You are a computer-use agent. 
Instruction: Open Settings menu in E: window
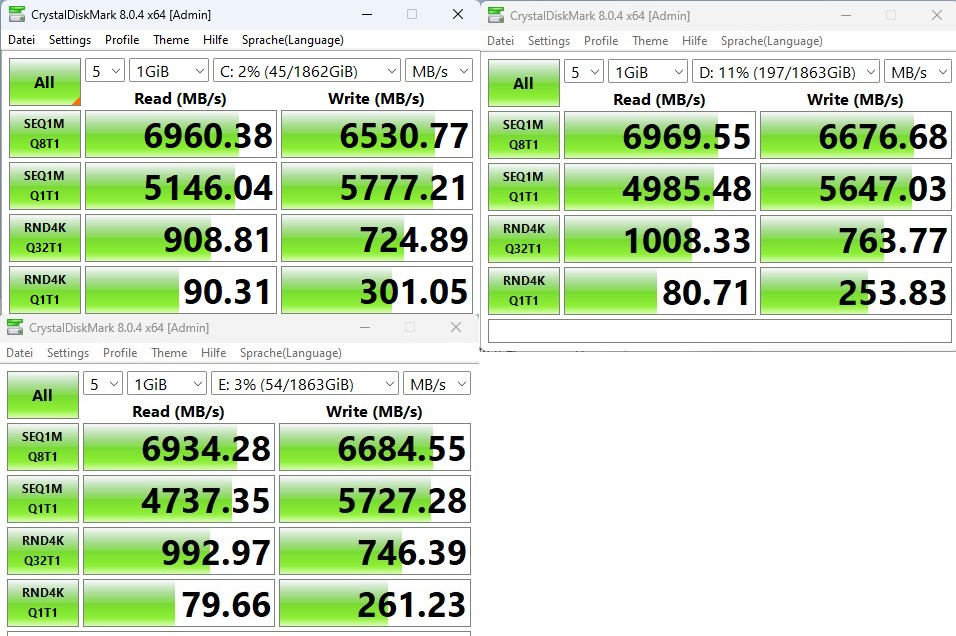pos(68,352)
